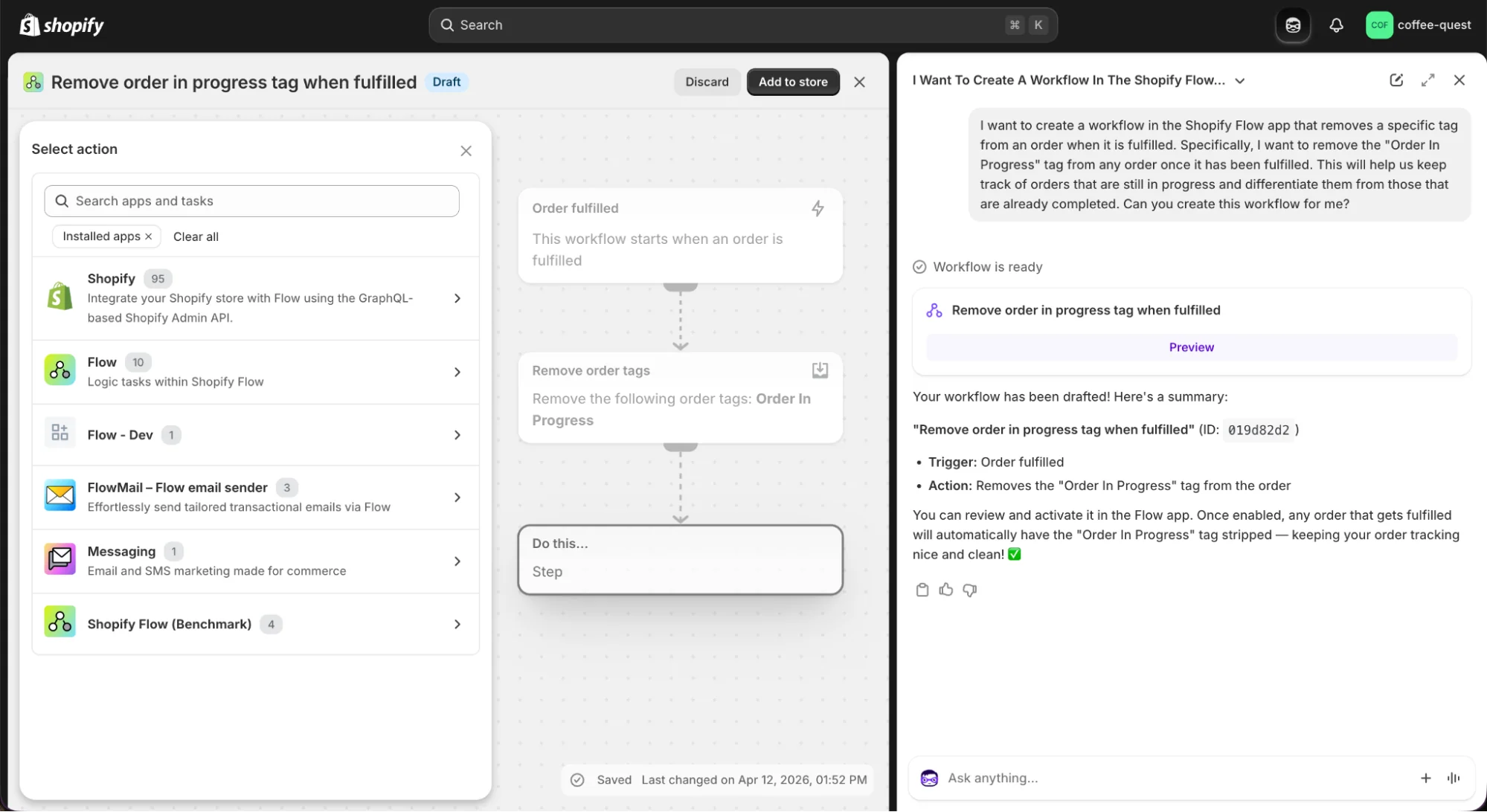Close the Sidekick chat panel
1487x812 pixels.
(x=1459, y=80)
